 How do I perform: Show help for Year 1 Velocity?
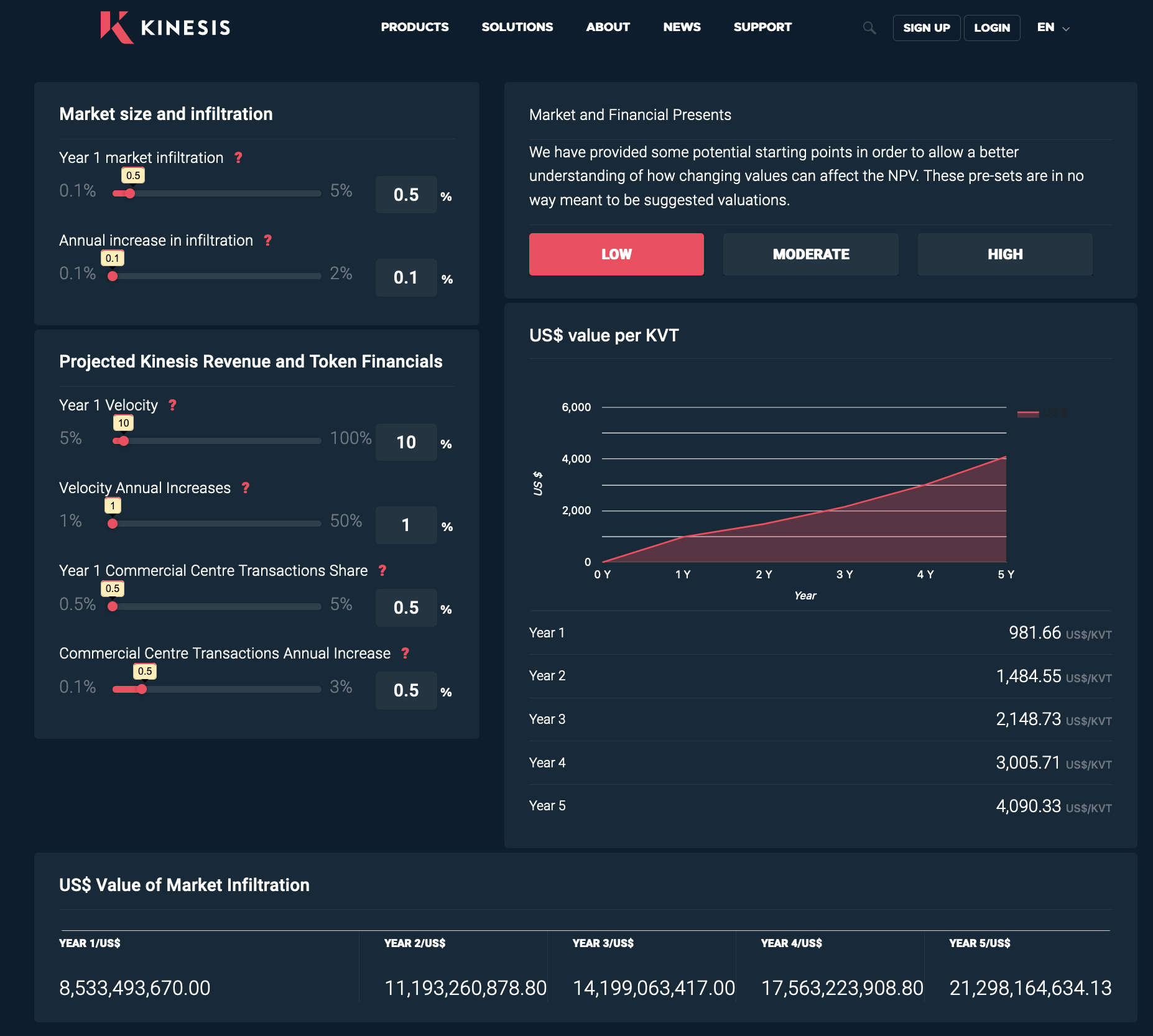(172, 405)
